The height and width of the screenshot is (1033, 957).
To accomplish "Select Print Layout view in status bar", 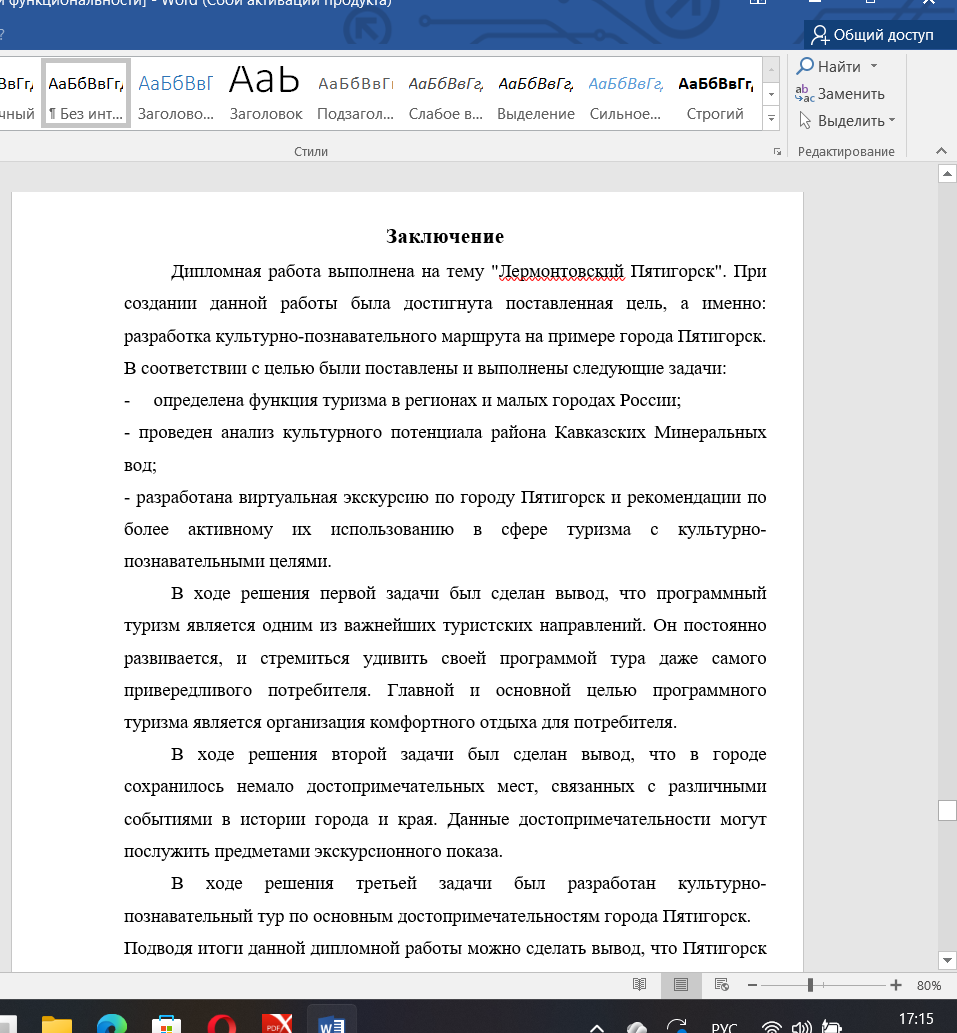I will pos(681,984).
